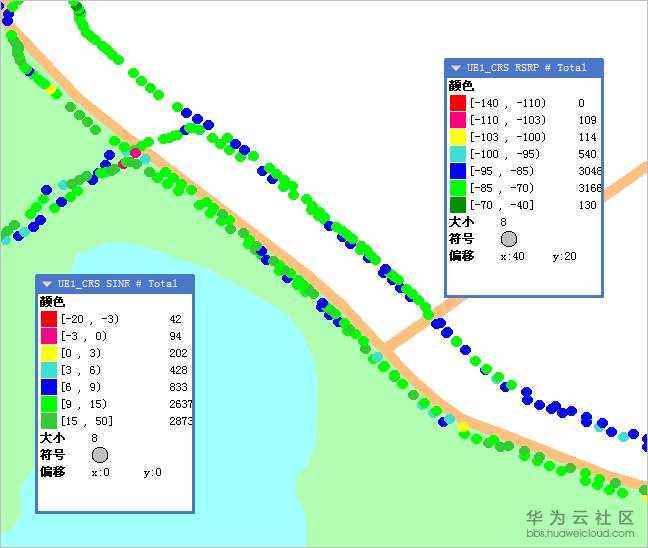This screenshot has width=648, height=548.
Task: Click the RSRP range text '[-95 , -85)'
Action: [502, 171]
